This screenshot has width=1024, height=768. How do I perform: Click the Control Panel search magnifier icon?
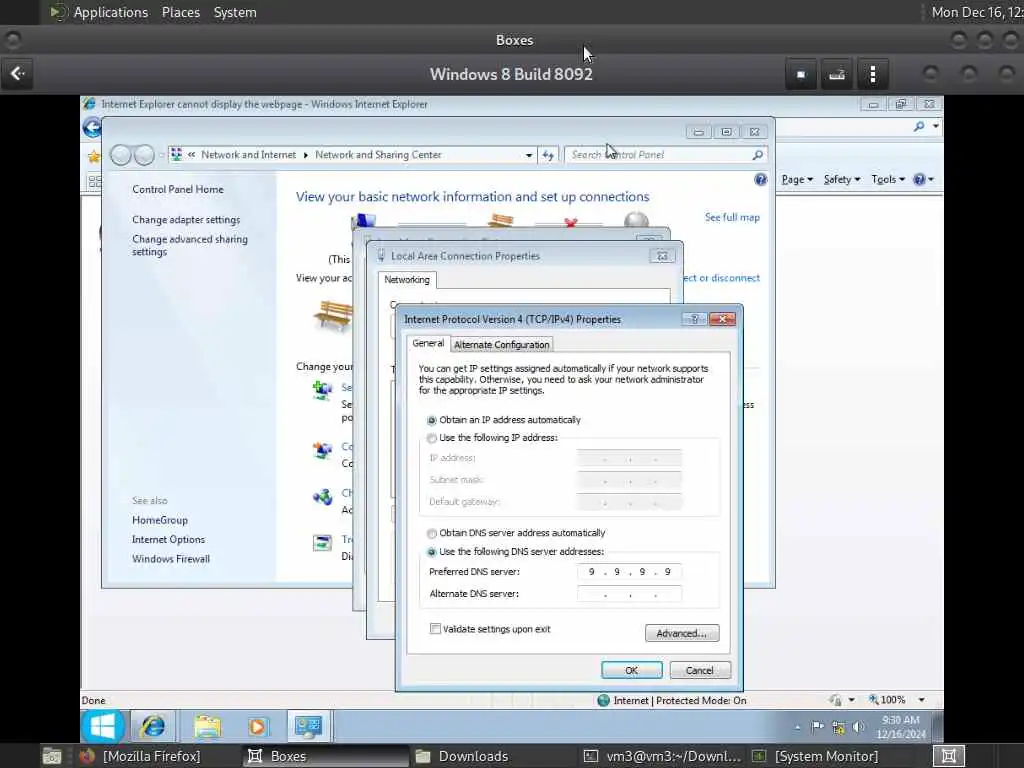point(758,155)
